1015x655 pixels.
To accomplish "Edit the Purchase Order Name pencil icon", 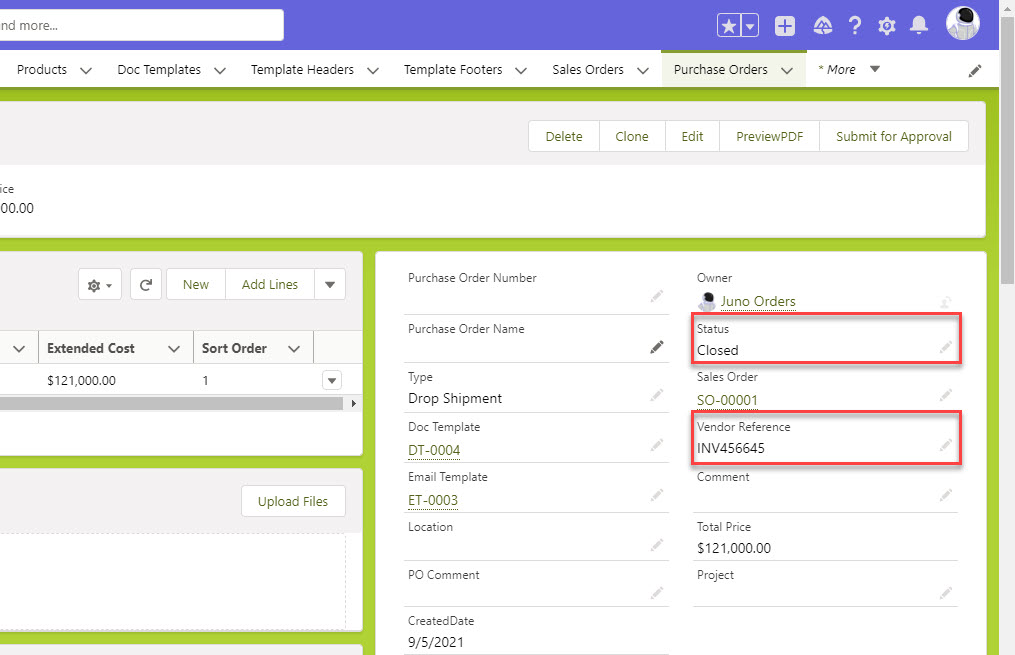I will coord(657,347).
